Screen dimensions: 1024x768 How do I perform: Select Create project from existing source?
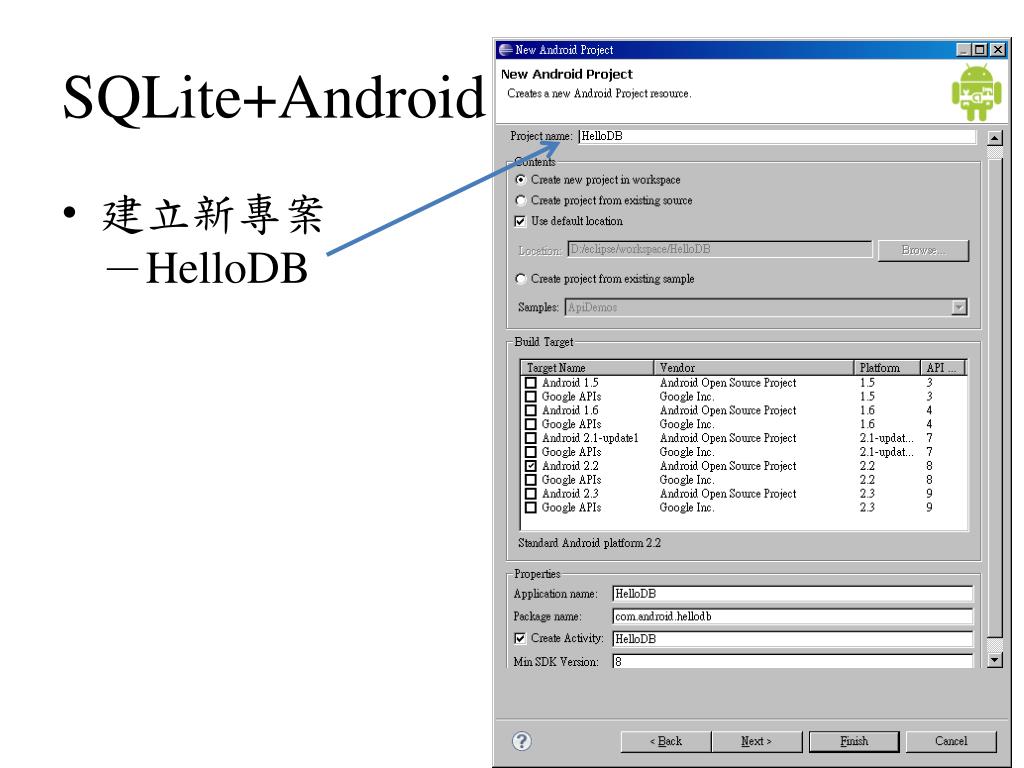520,200
